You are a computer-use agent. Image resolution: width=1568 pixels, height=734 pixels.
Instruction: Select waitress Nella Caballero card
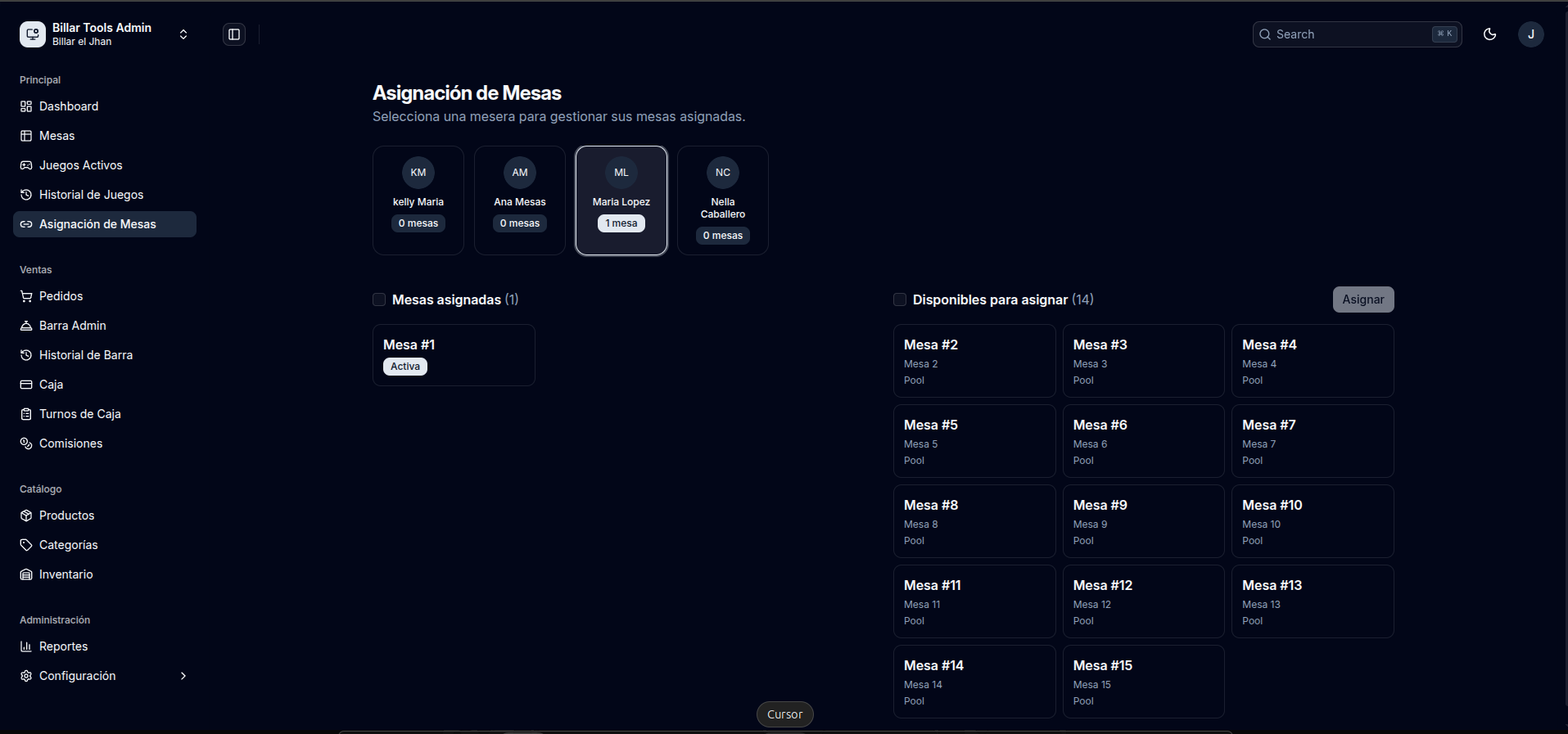pyautogui.click(x=723, y=200)
